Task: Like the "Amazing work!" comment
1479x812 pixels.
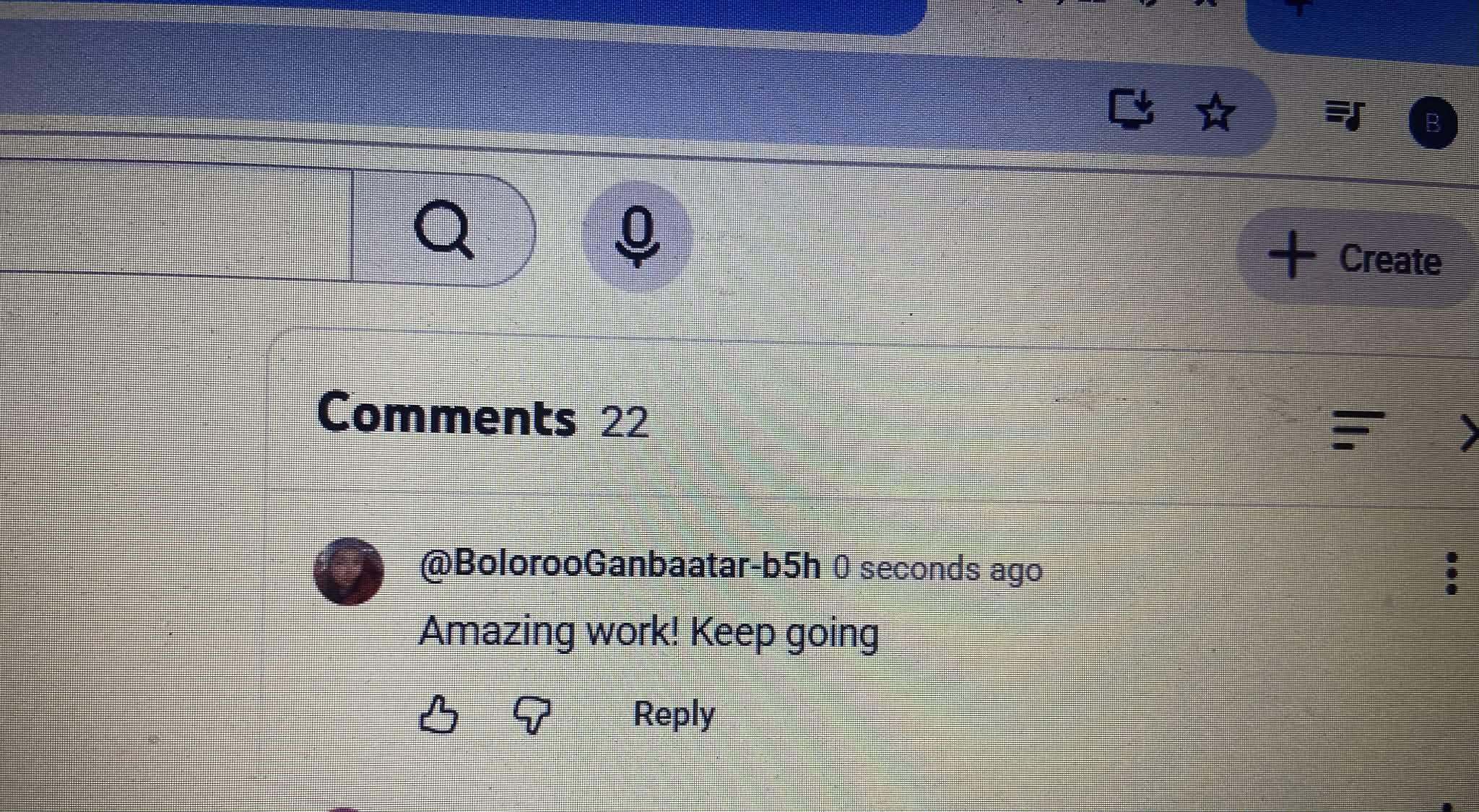Action: tap(438, 715)
